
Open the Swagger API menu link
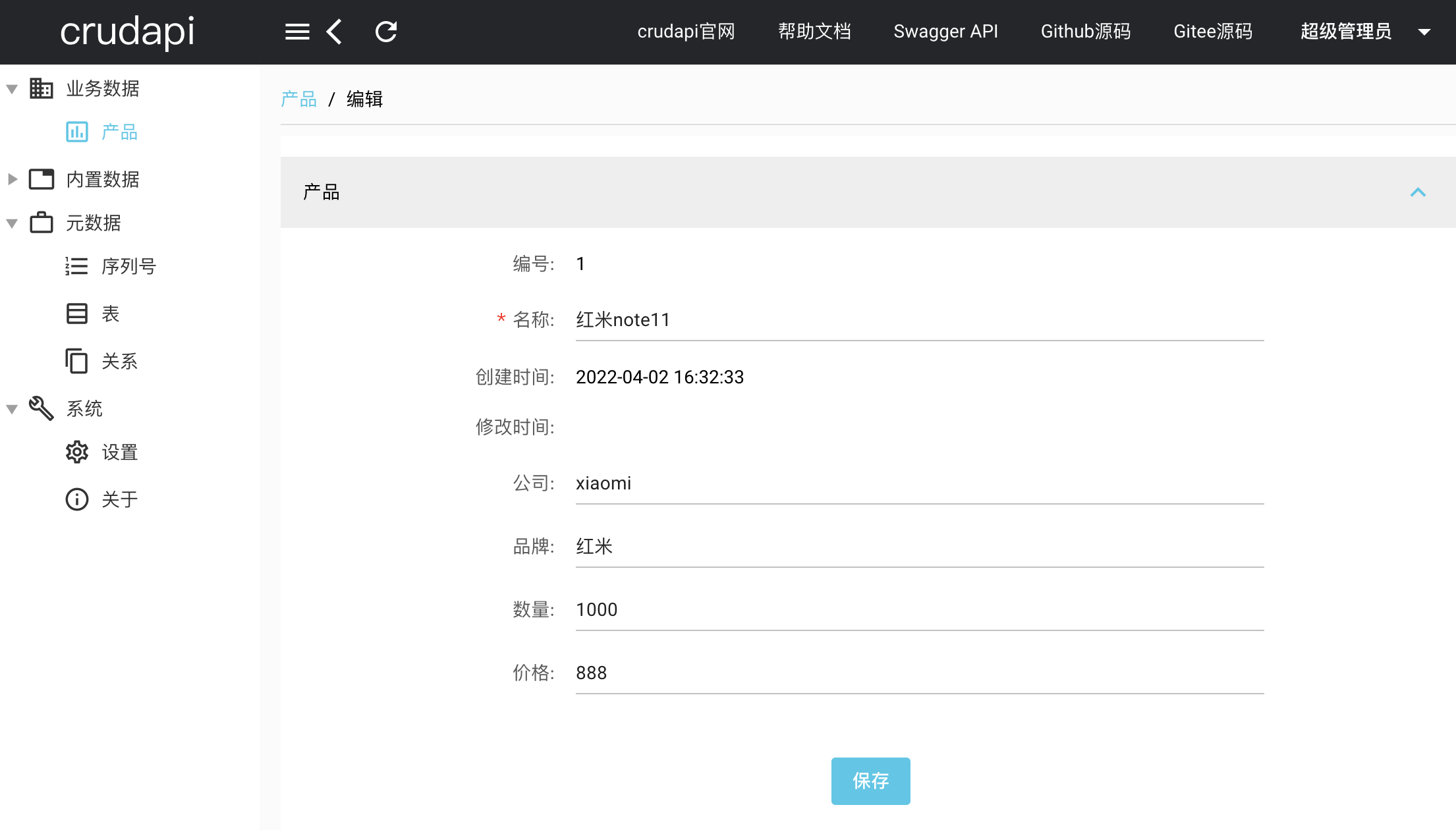[945, 32]
